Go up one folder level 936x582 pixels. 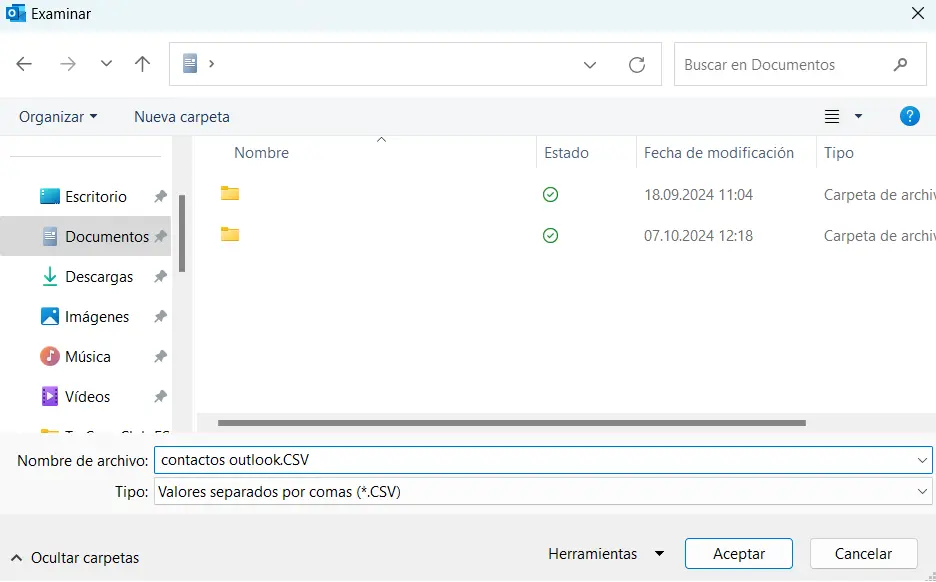click(x=142, y=64)
